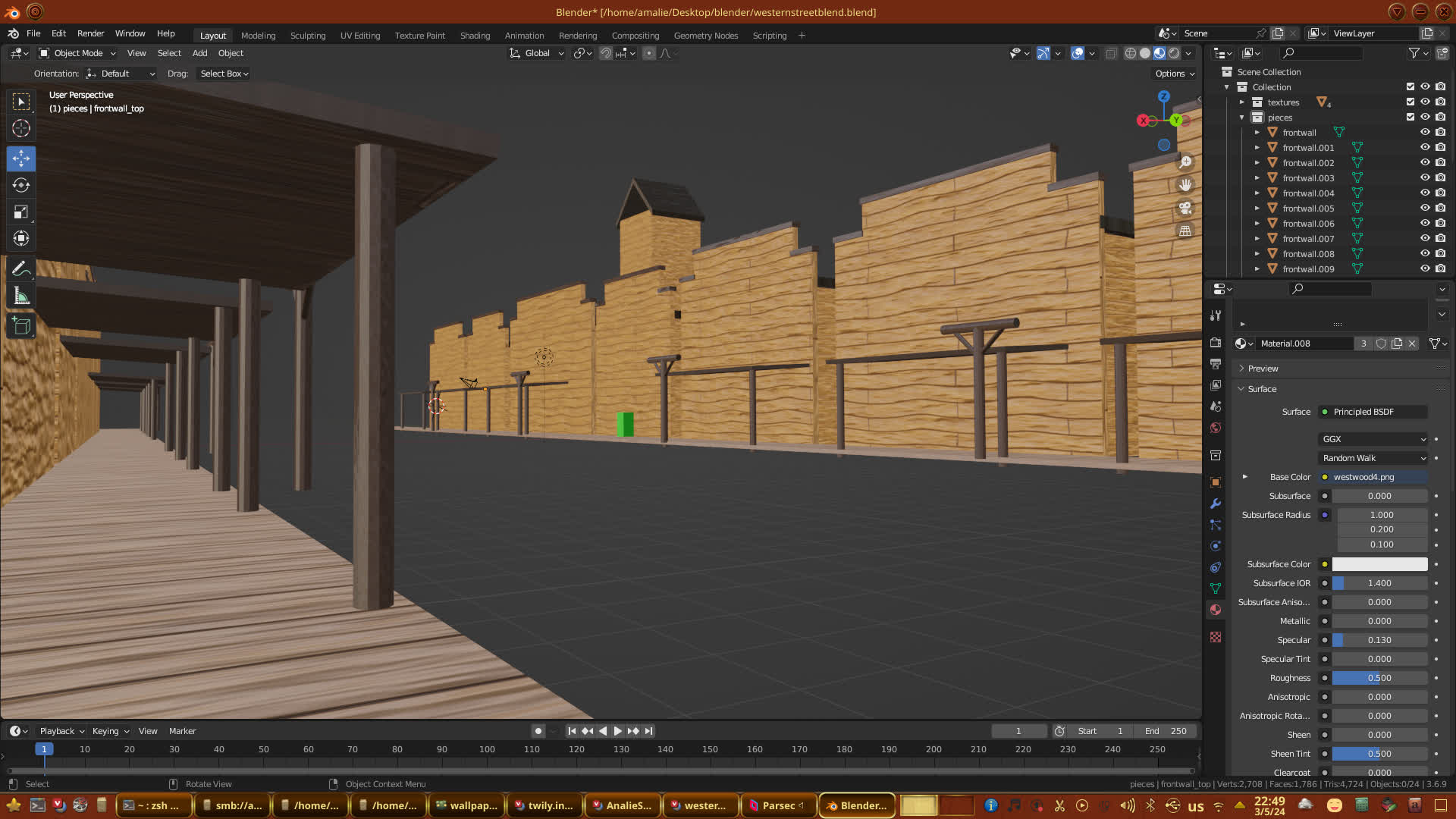1456x819 pixels.
Task: Select the Scale tool in the toolbar
Action: click(x=21, y=212)
